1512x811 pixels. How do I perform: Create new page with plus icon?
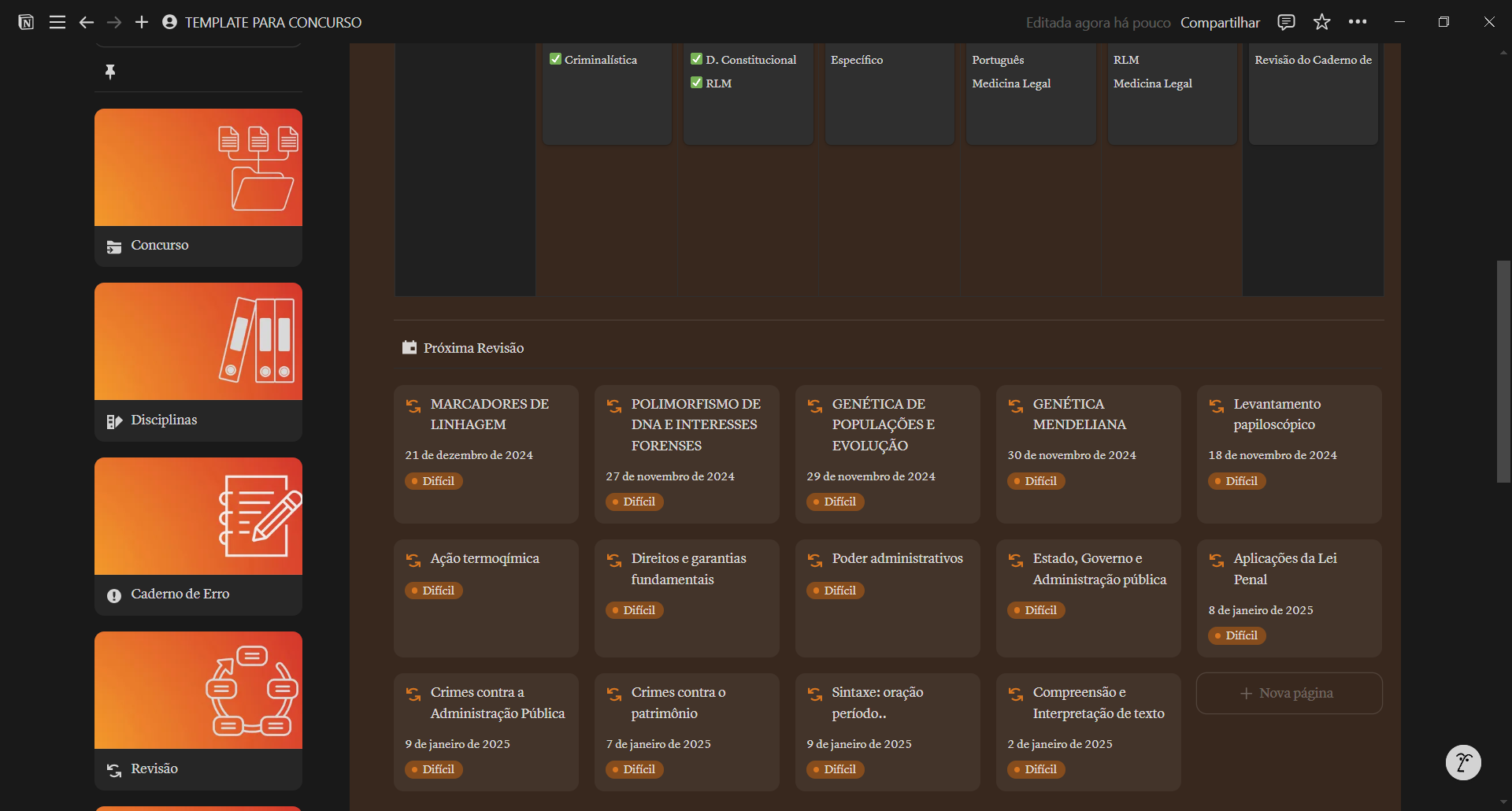click(142, 22)
